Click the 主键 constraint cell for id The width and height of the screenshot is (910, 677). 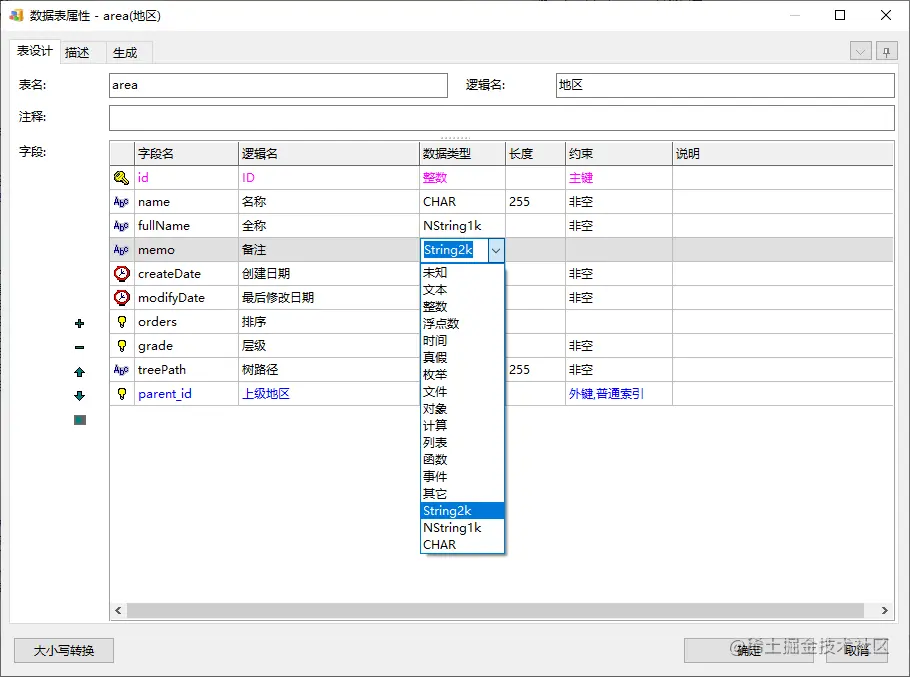pyautogui.click(x=619, y=178)
